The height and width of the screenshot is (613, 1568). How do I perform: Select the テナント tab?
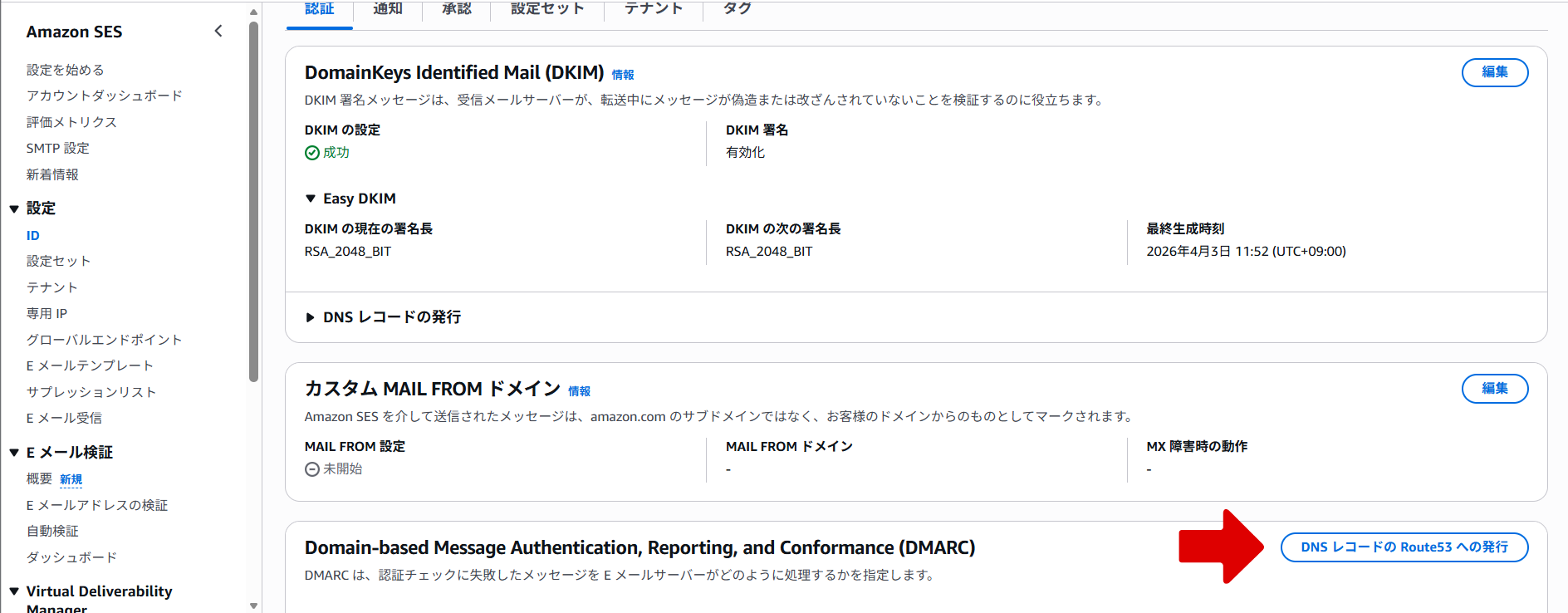(654, 9)
